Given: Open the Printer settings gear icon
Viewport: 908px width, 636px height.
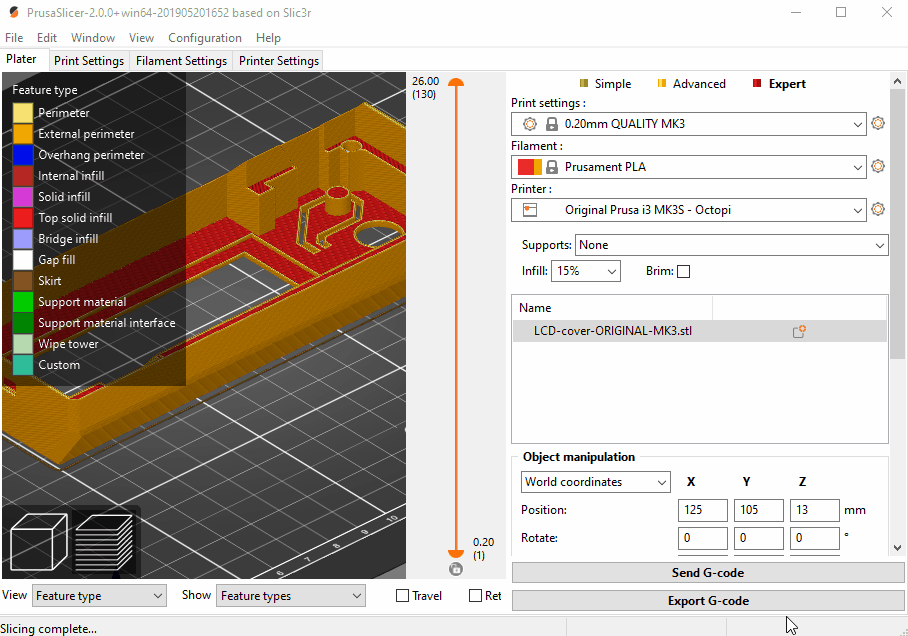Looking at the screenshot, I should [878, 209].
